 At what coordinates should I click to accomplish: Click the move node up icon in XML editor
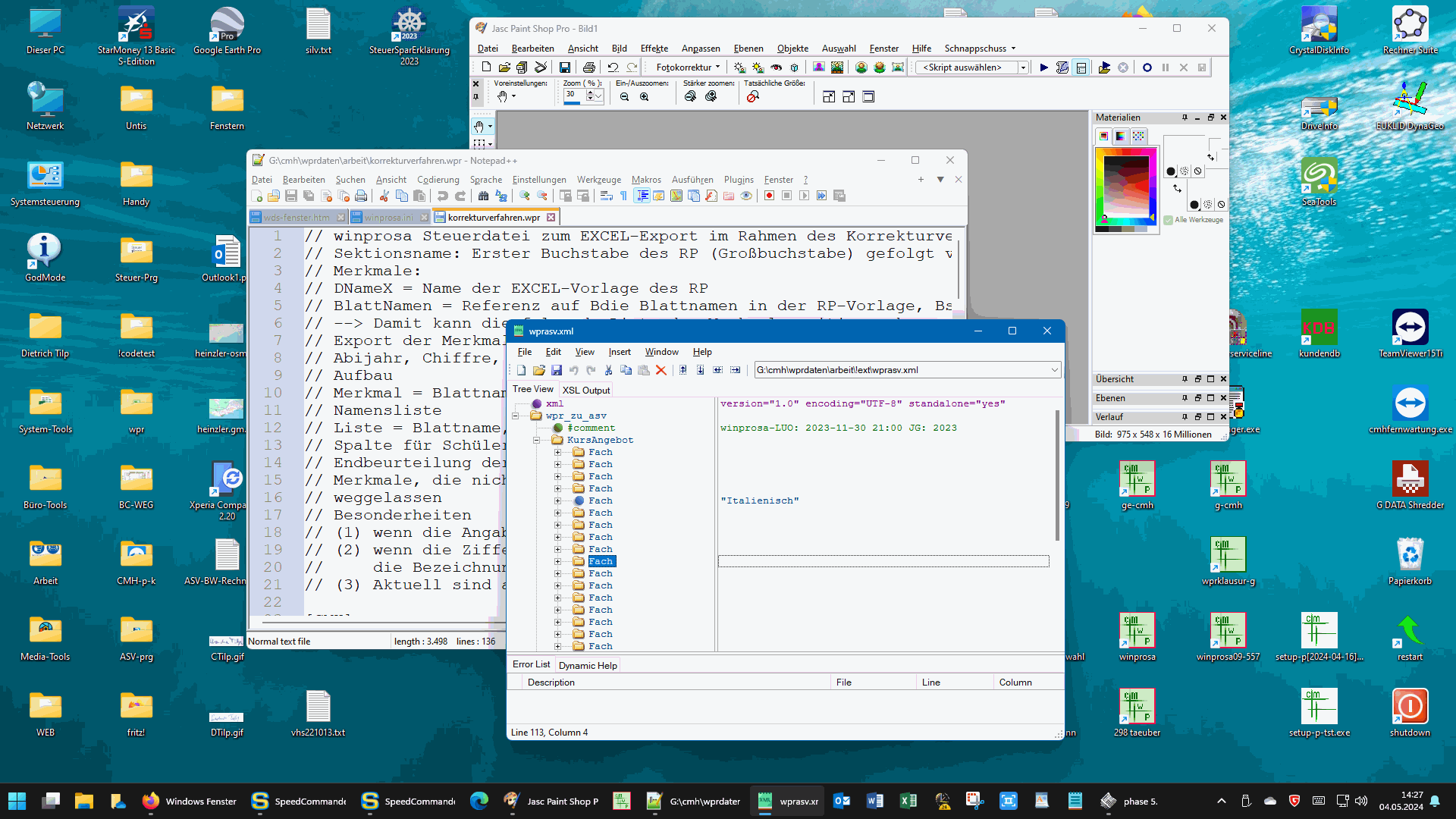click(682, 370)
